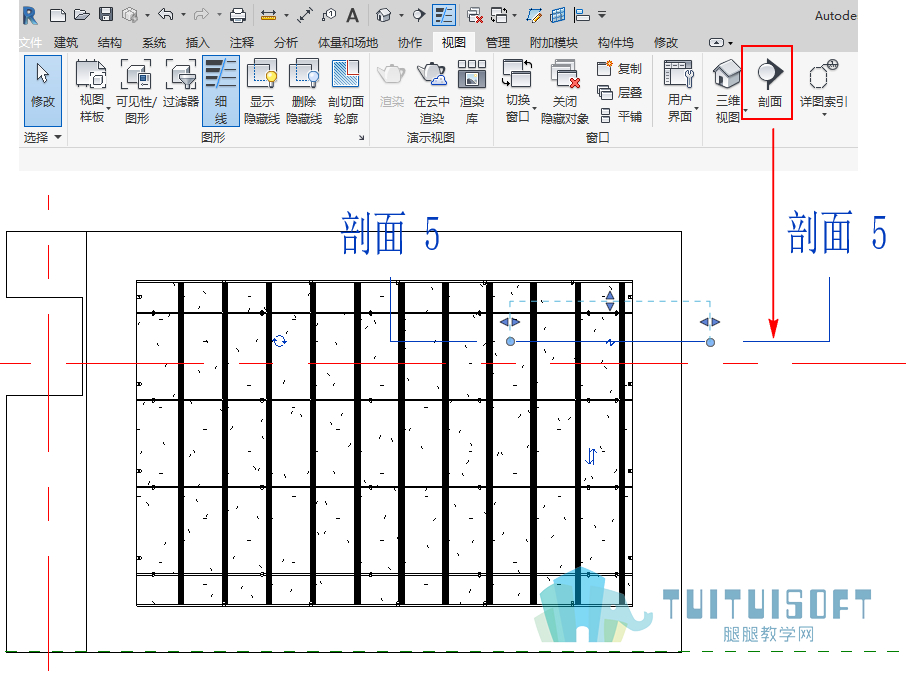Switch to the 注释 ribbon tab
The image size is (906, 676).
click(242, 42)
